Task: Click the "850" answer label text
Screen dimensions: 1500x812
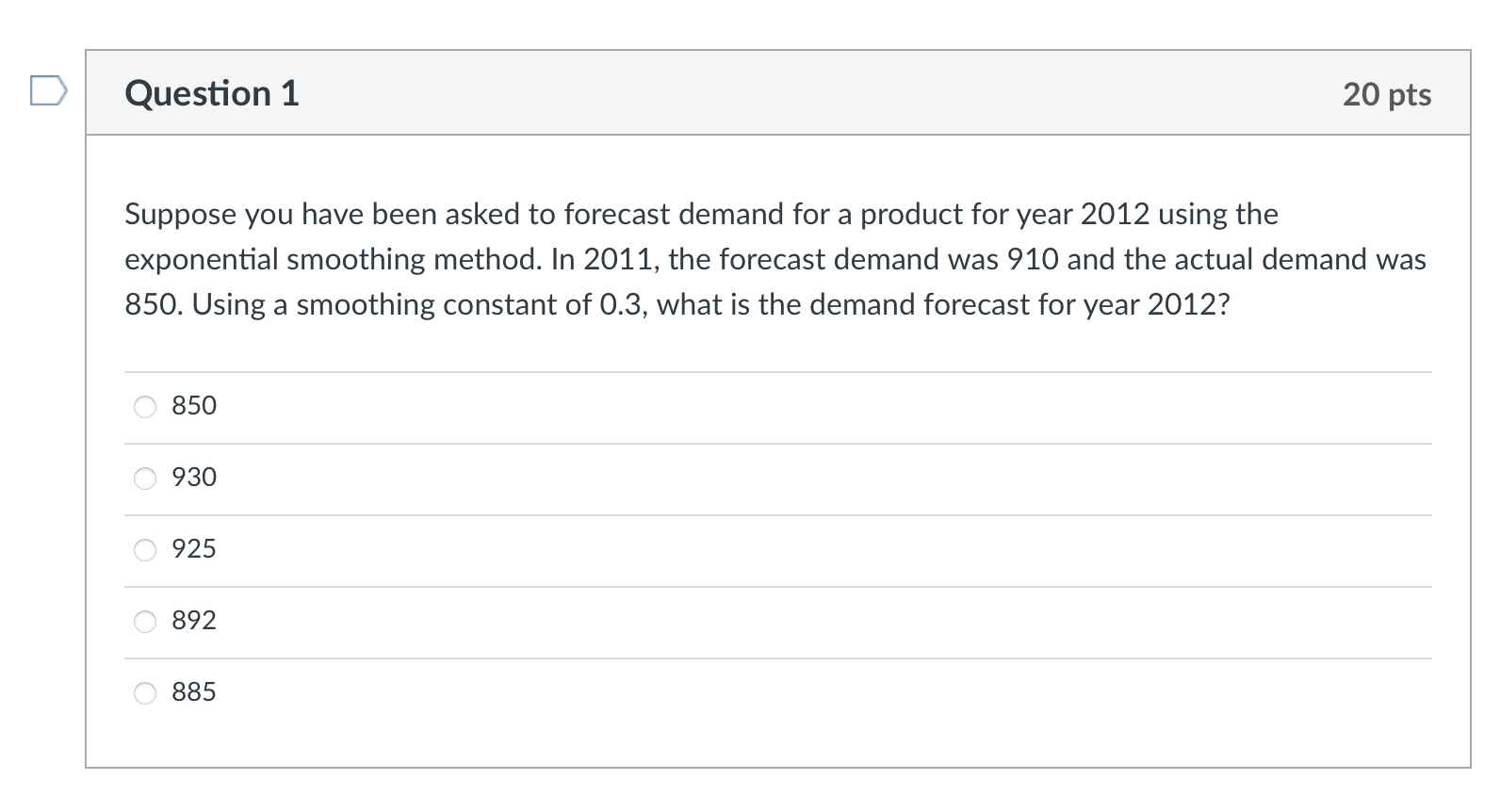Action: (194, 405)
